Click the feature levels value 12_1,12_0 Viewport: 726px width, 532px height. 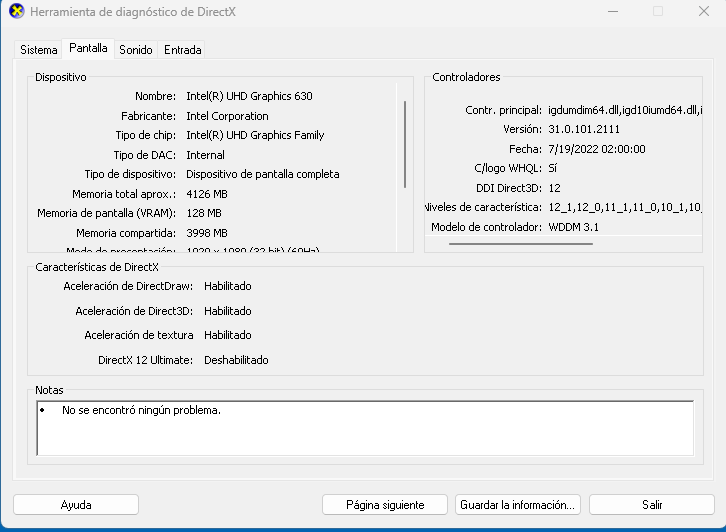[625, 207]
